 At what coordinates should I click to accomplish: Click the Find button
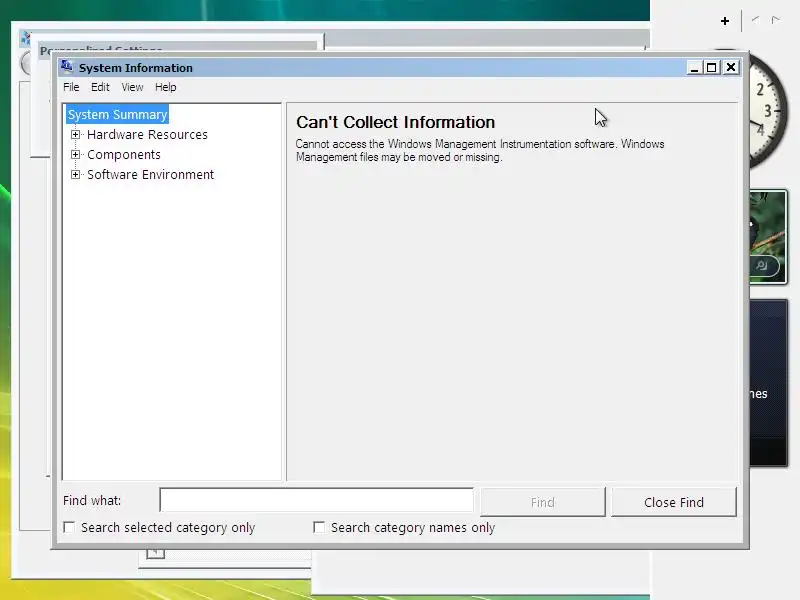click(543, 502)
